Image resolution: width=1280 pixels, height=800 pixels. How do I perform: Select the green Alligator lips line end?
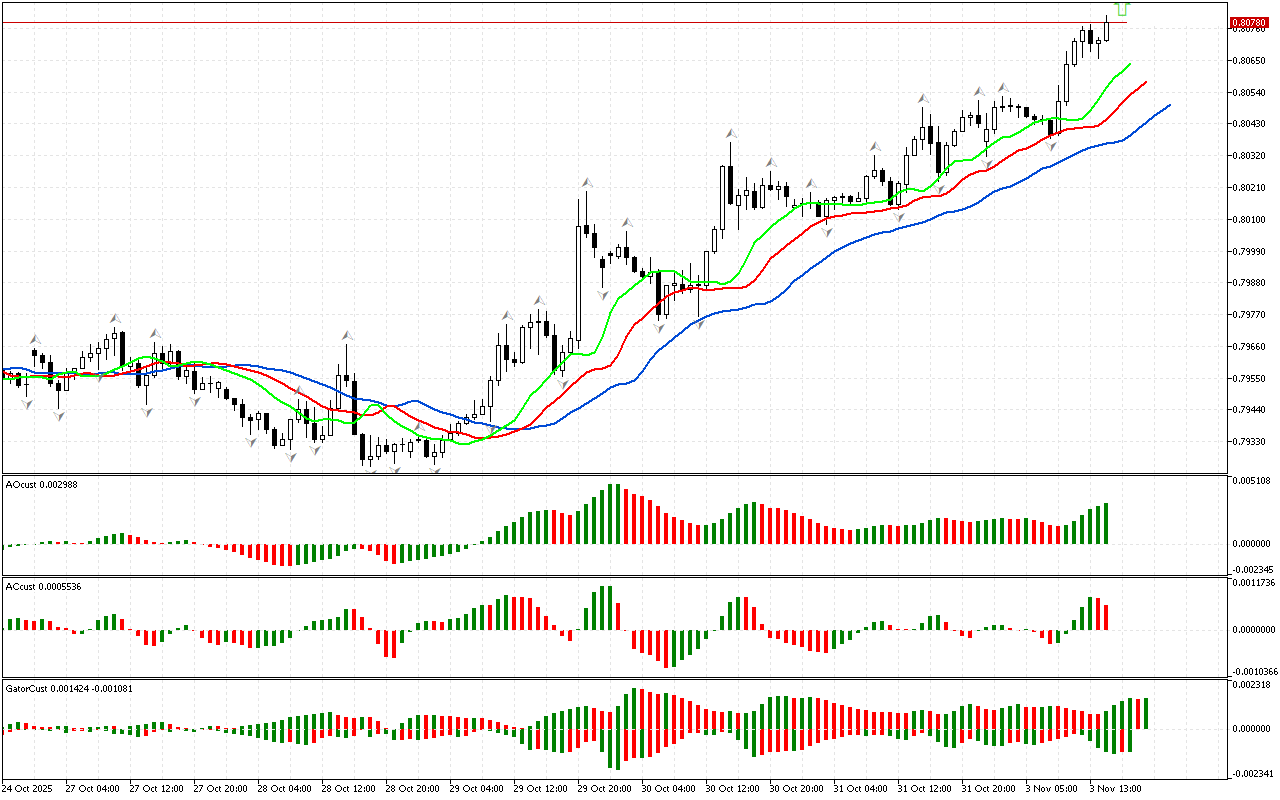click(1130, 64)
